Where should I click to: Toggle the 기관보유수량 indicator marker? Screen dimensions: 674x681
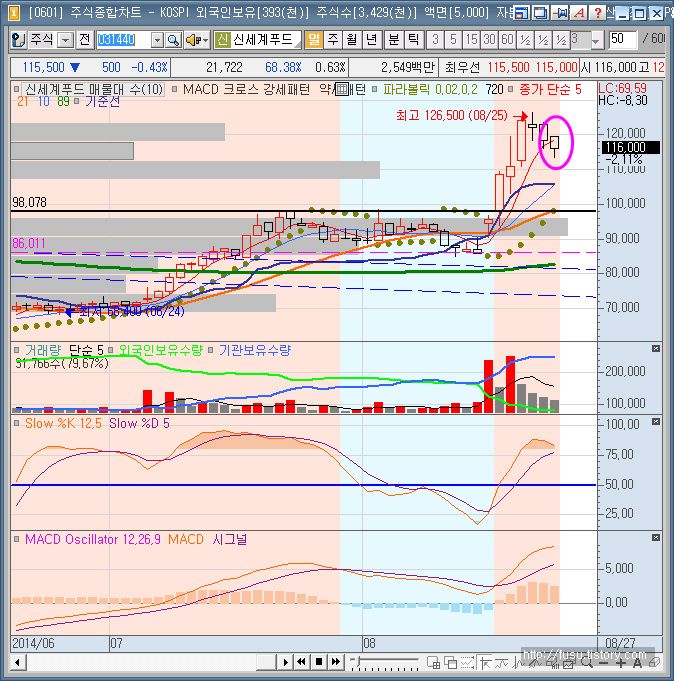coord(211,350)
